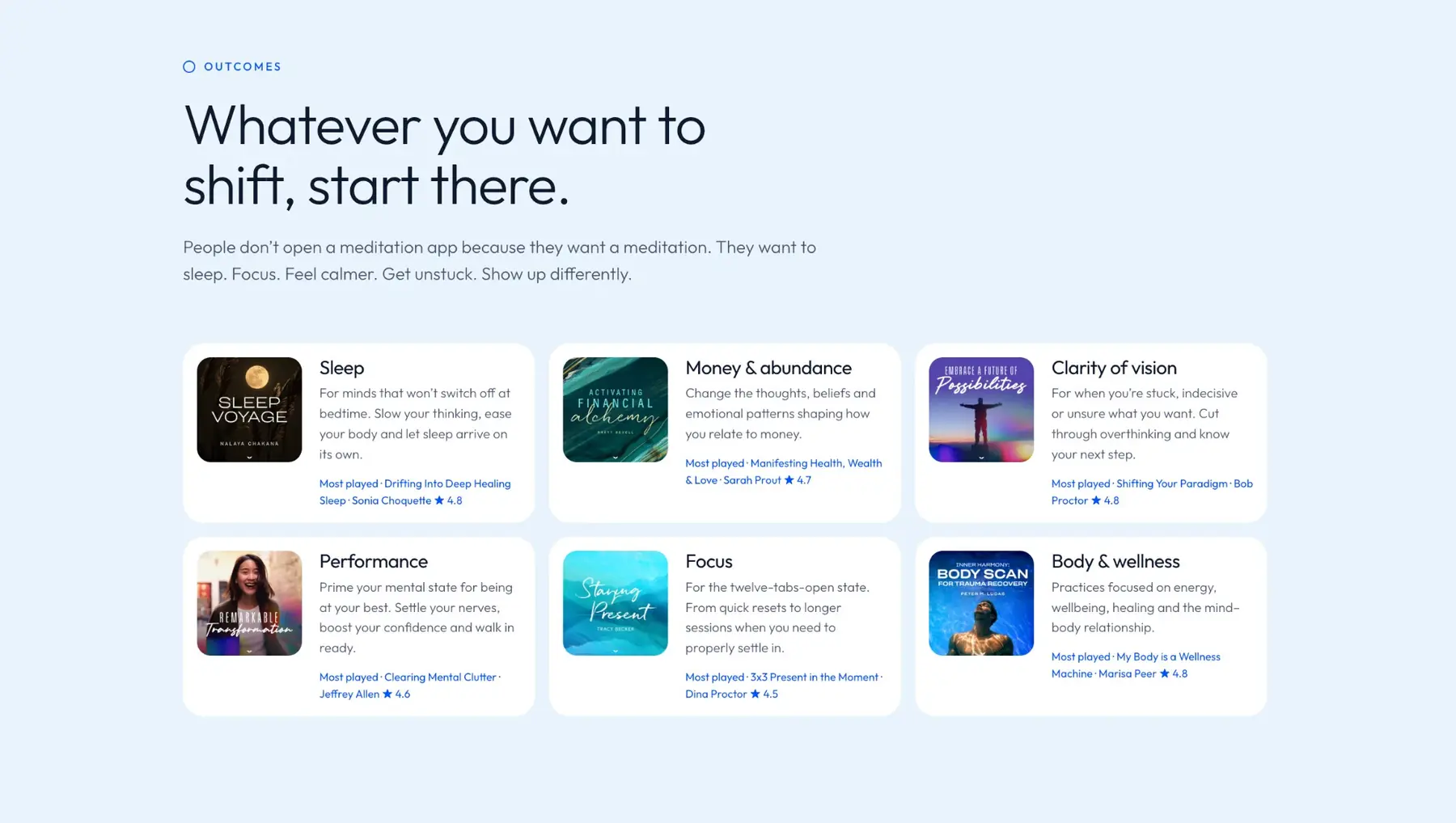
Task: Choose the Focus card heading
Action: coord(709,561)
